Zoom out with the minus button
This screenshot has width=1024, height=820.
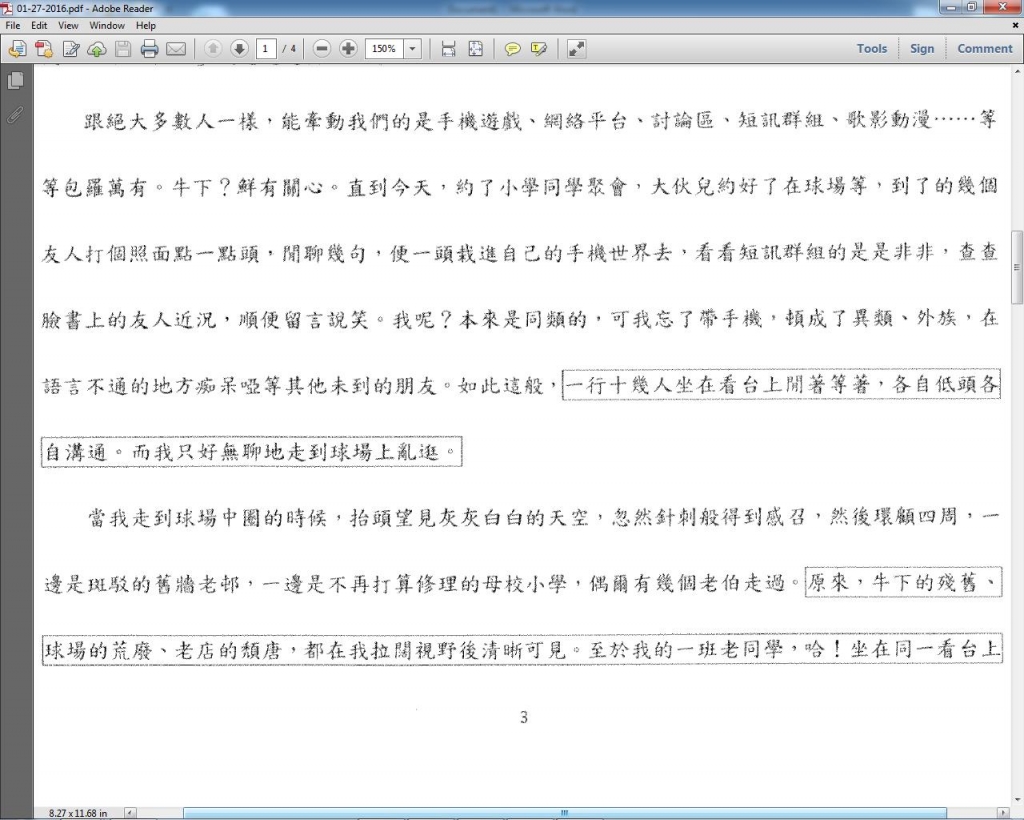point(321,48)
